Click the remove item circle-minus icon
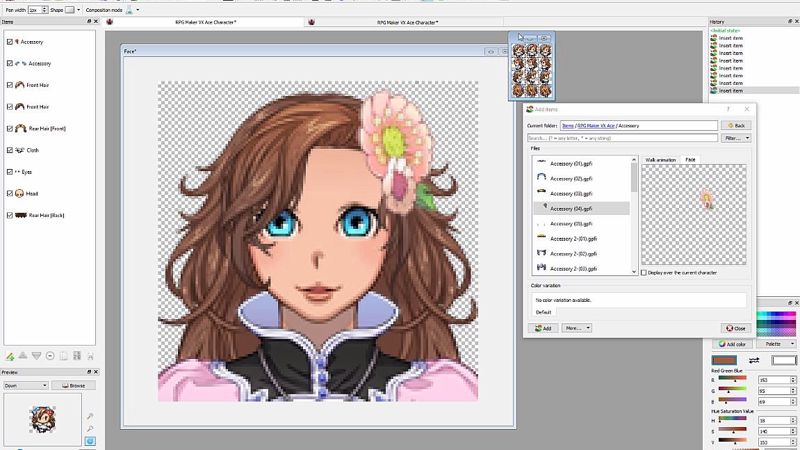 click(x=50, y=356)
